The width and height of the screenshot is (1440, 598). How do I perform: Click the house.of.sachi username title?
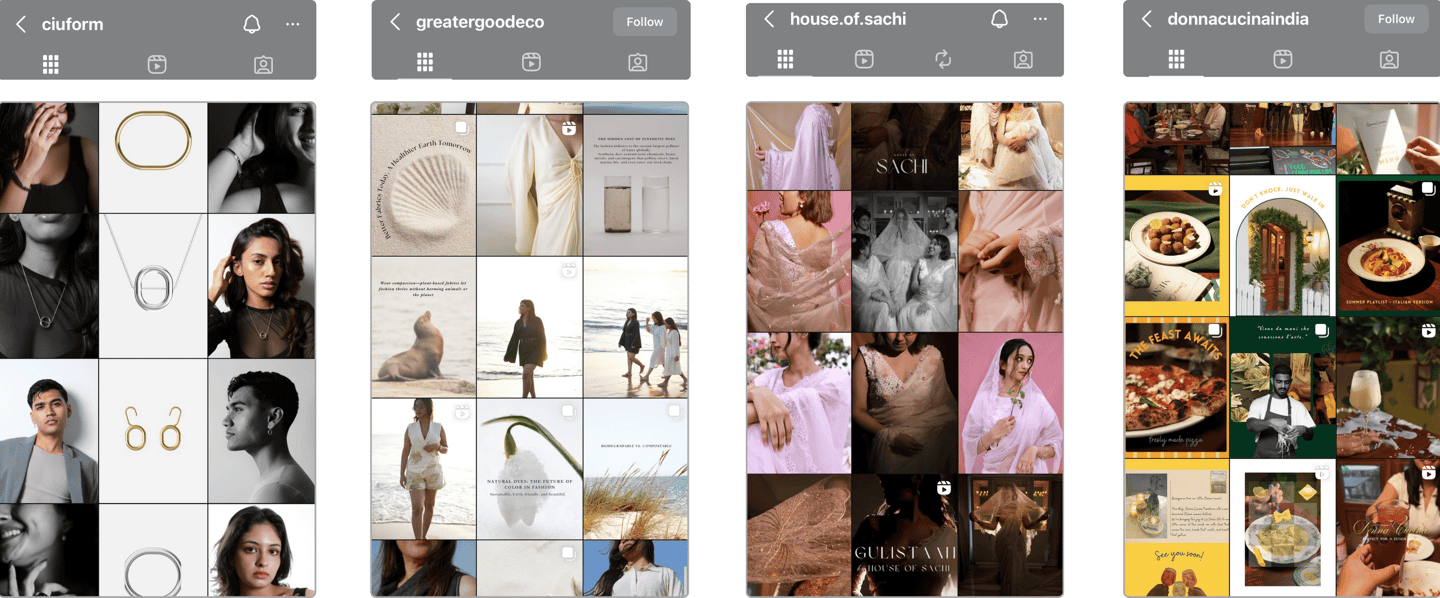[848, 19]
